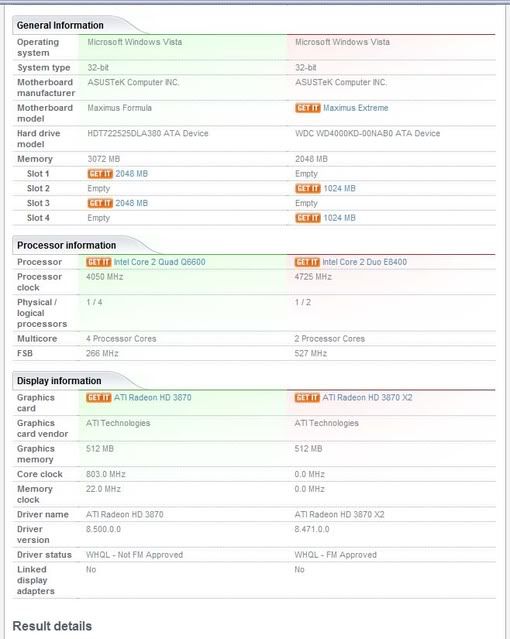Click HDT722525DLA380 ATA Device hard drive text
The width and height of the screenshot is (510, 639).
(x=148, y=133)
